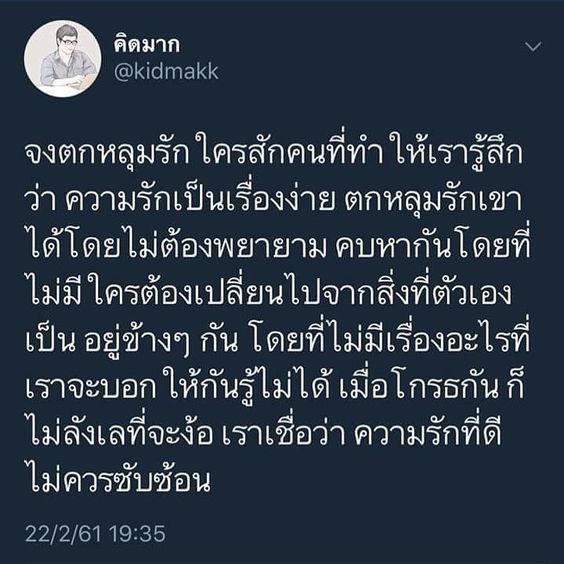Click the phrase ใครต้องเปลี่ยนไปจากสิ่งที่ตัวเอง in the tweet
564x564 pixels.
301,292
